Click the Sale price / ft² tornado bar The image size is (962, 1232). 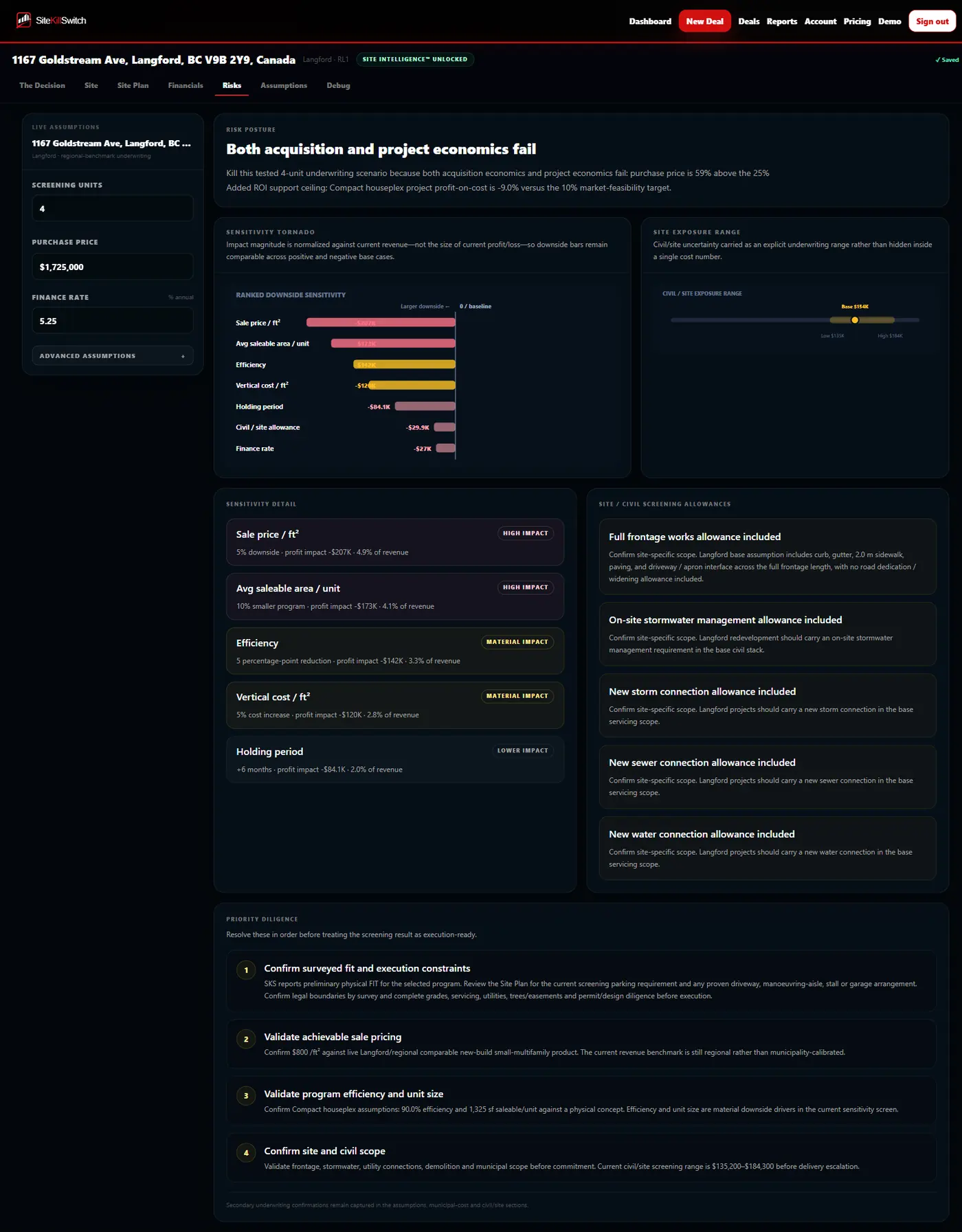(x=381, y=322)
